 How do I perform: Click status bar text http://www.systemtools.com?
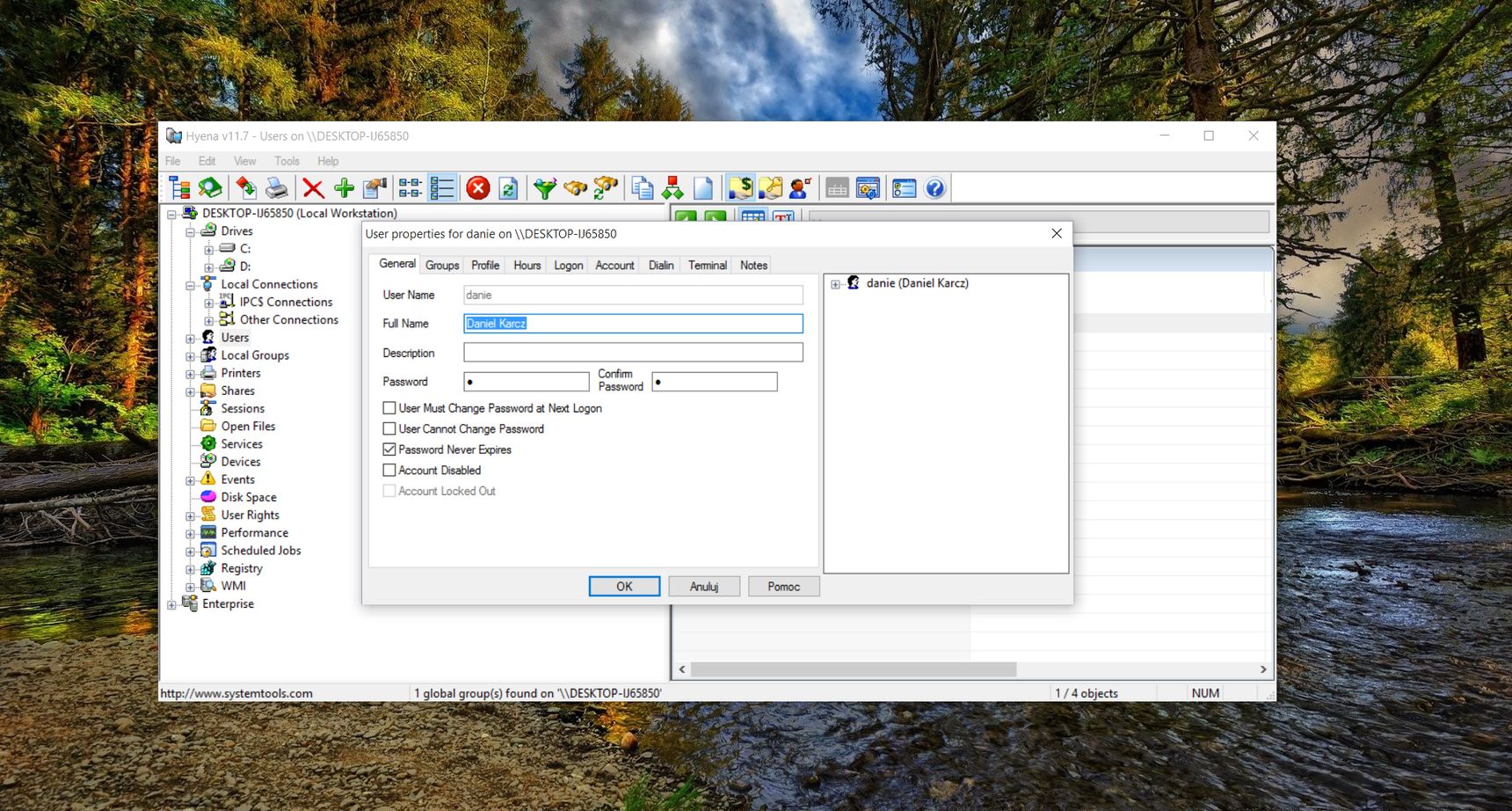tap(236, 693)
